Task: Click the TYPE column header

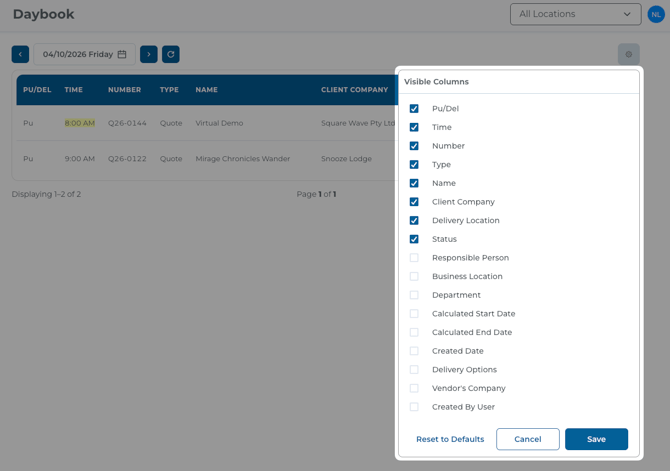Action: [169, 90]
